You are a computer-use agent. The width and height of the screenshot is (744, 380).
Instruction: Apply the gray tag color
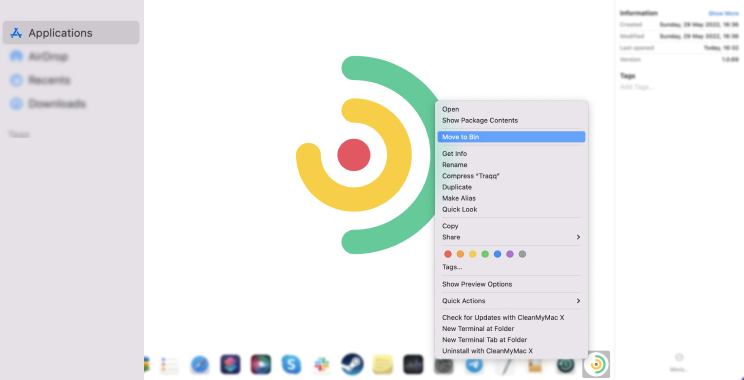[522, 254]
